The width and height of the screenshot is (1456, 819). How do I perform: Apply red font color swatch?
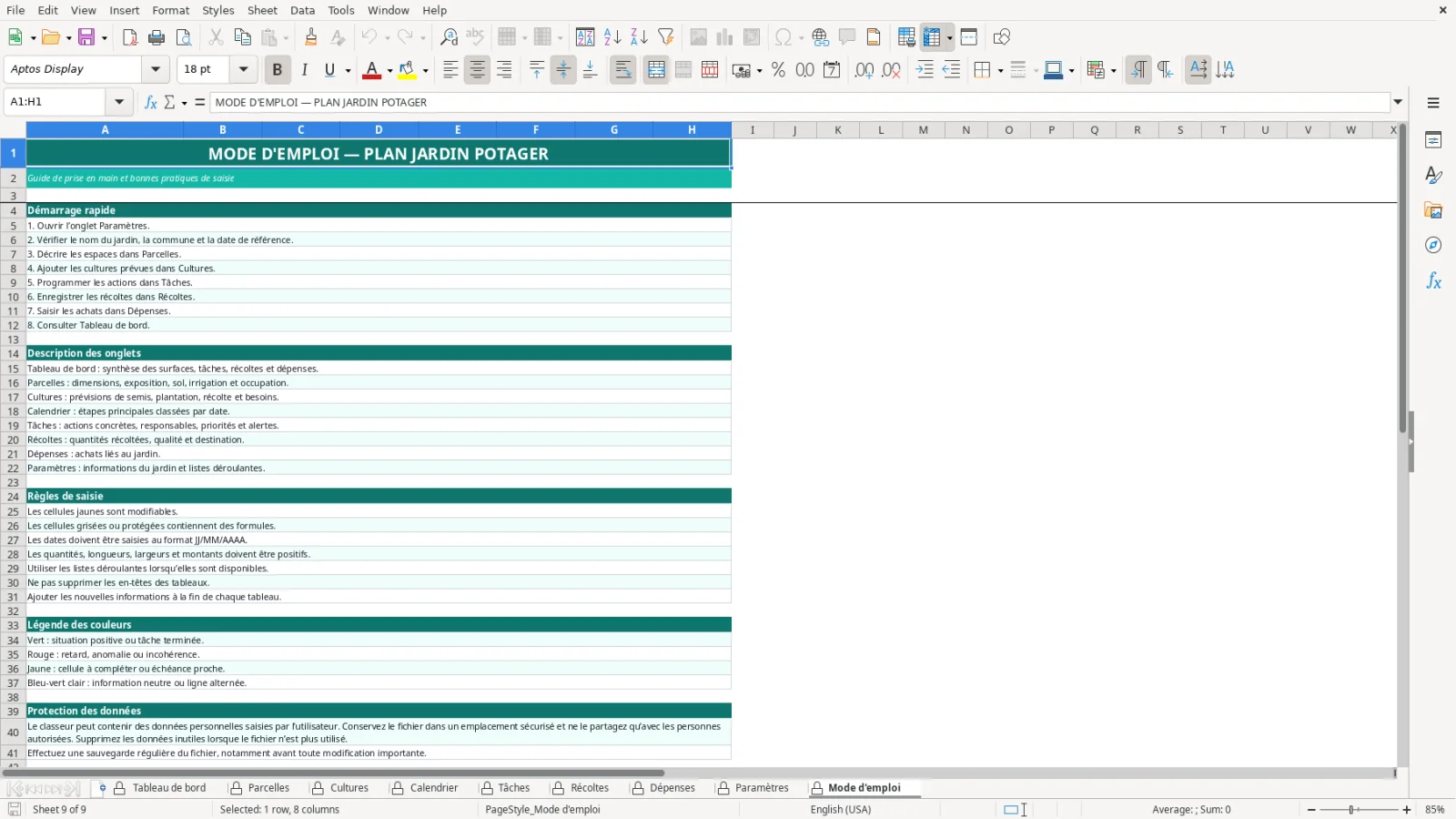(x=371, y=70)
